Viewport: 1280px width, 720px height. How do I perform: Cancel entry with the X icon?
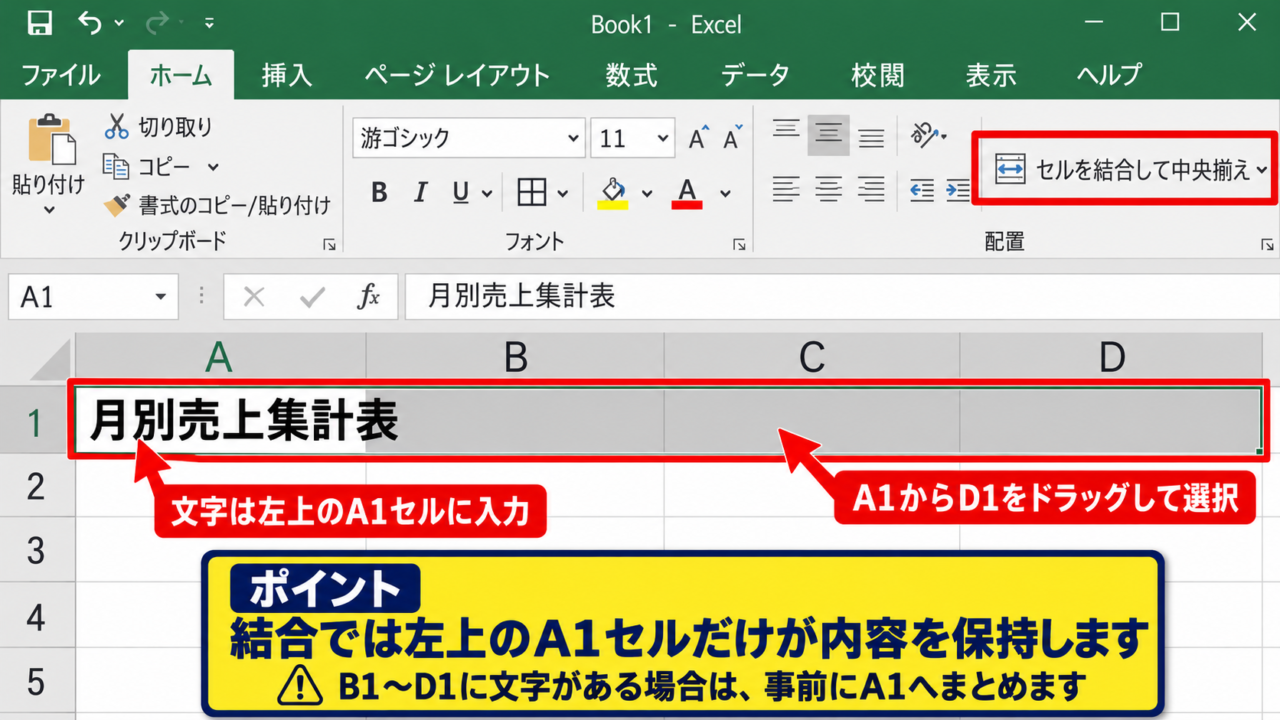[x=254, y=297]
